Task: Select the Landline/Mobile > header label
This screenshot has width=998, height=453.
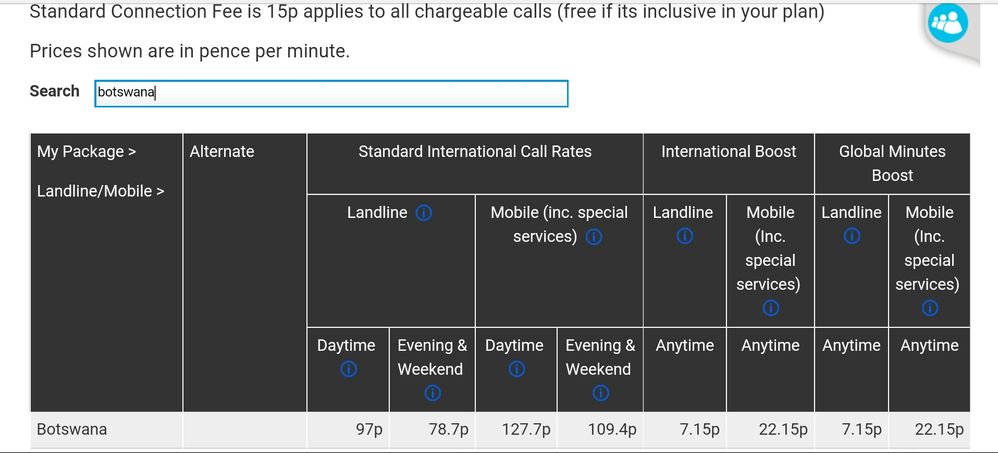Action: (x=100, y=191)
